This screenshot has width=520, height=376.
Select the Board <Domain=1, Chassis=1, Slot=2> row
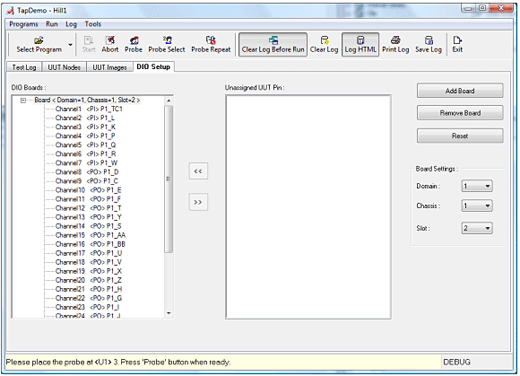[87, 100]
